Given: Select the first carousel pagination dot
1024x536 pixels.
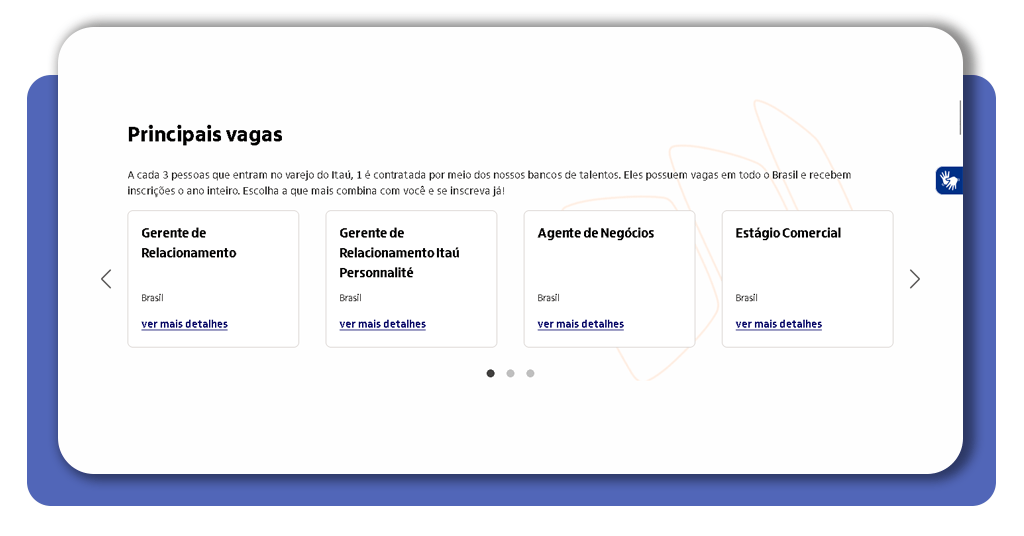Looking at the screenshot, I should click(490, 373).
